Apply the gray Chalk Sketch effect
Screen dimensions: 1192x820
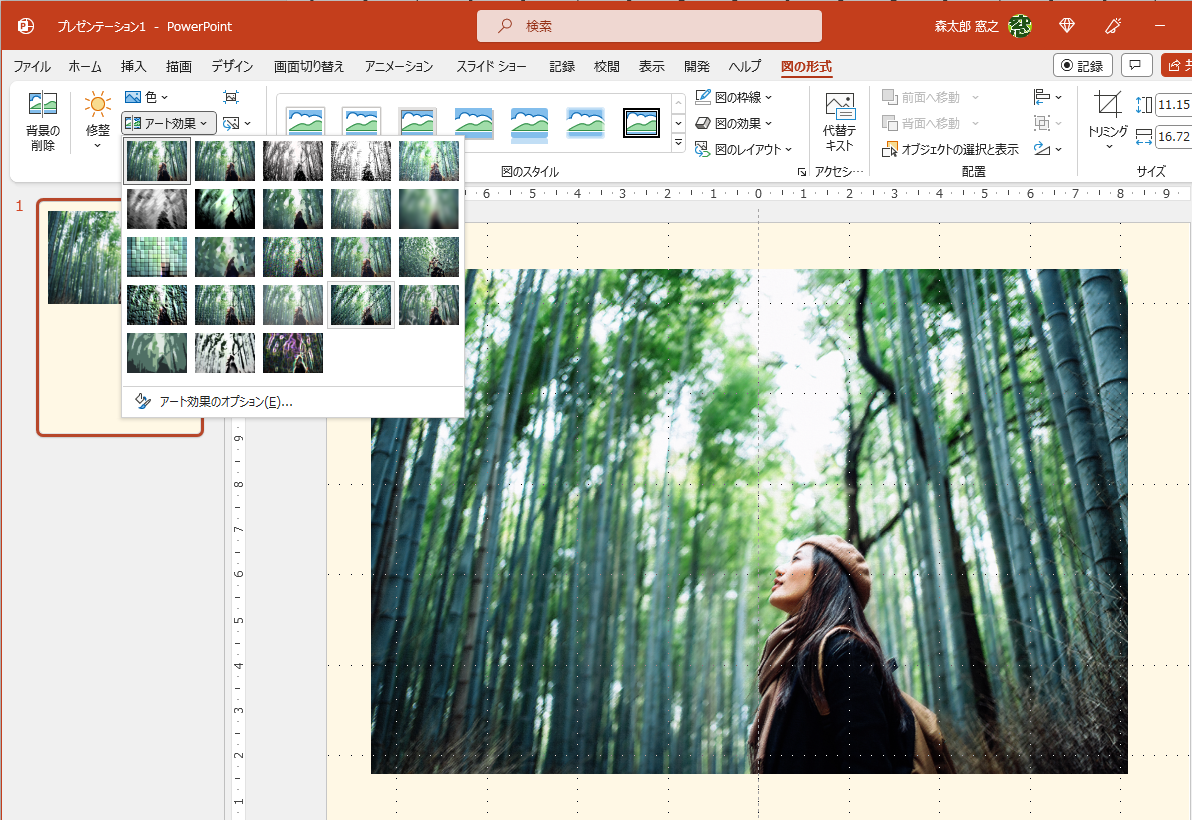(x=157, y=209)
